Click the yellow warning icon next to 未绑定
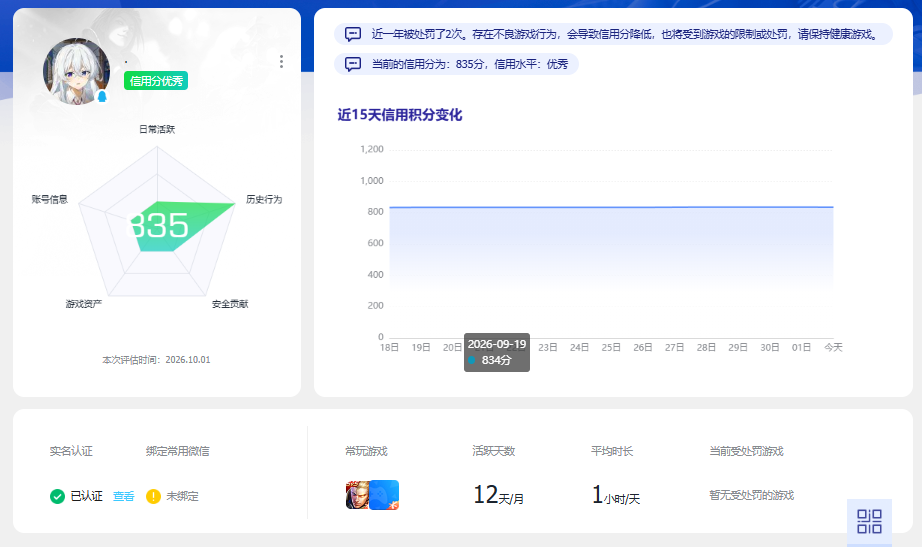The image size is (922, 547). 153,496
